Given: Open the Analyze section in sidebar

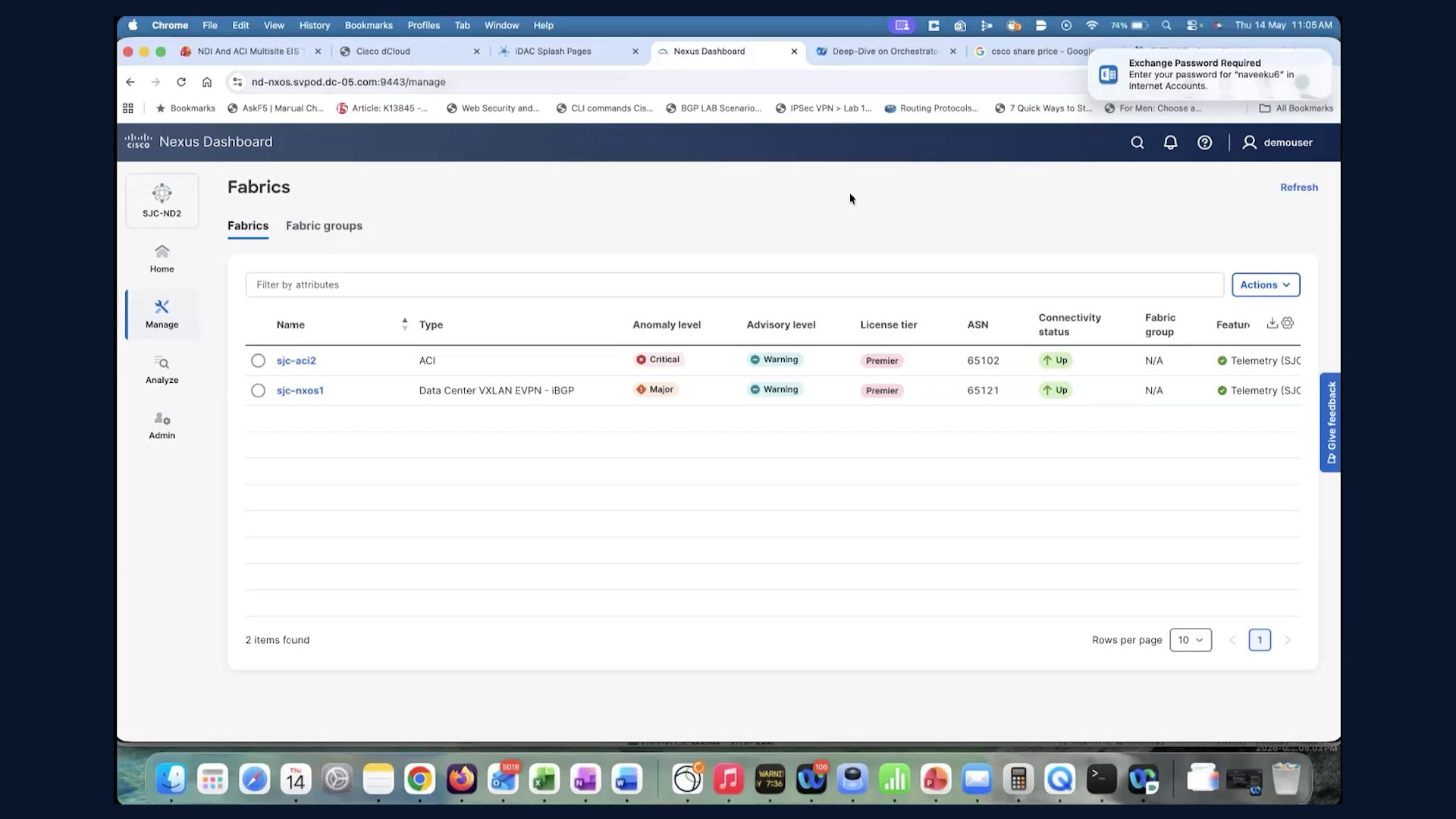Looking at the screenshot, I should click(x=162, y=370).
